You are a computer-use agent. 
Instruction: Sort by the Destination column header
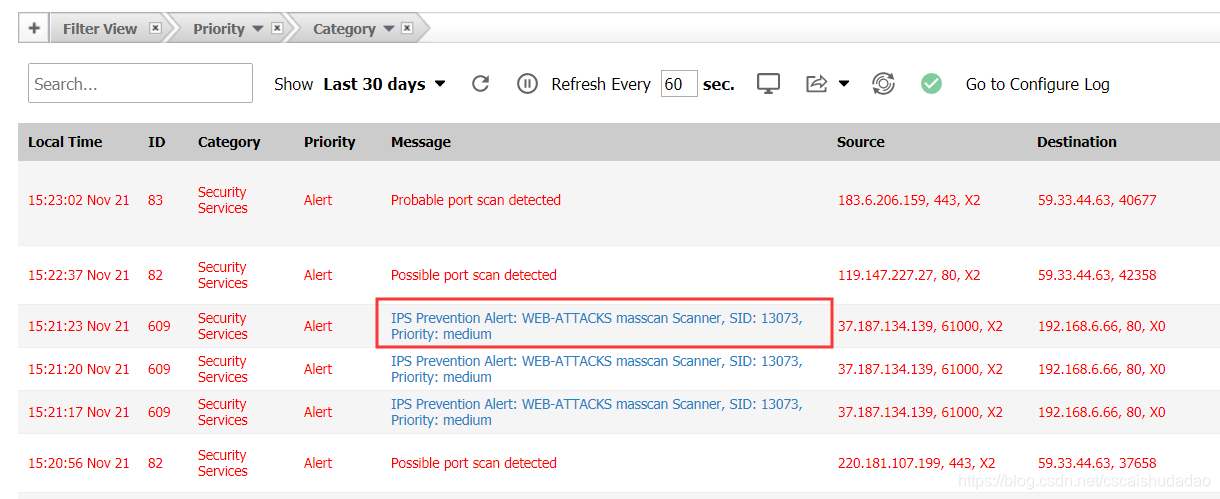pos(1077,142)
